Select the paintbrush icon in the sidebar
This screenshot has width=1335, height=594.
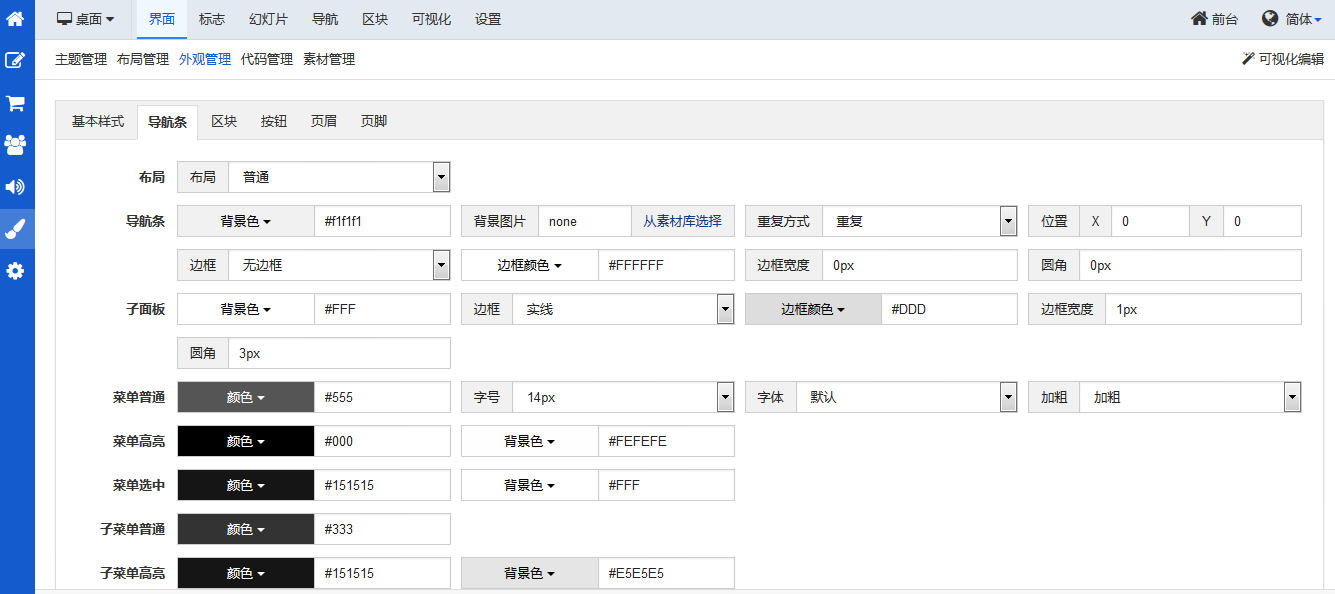point(15,229)
